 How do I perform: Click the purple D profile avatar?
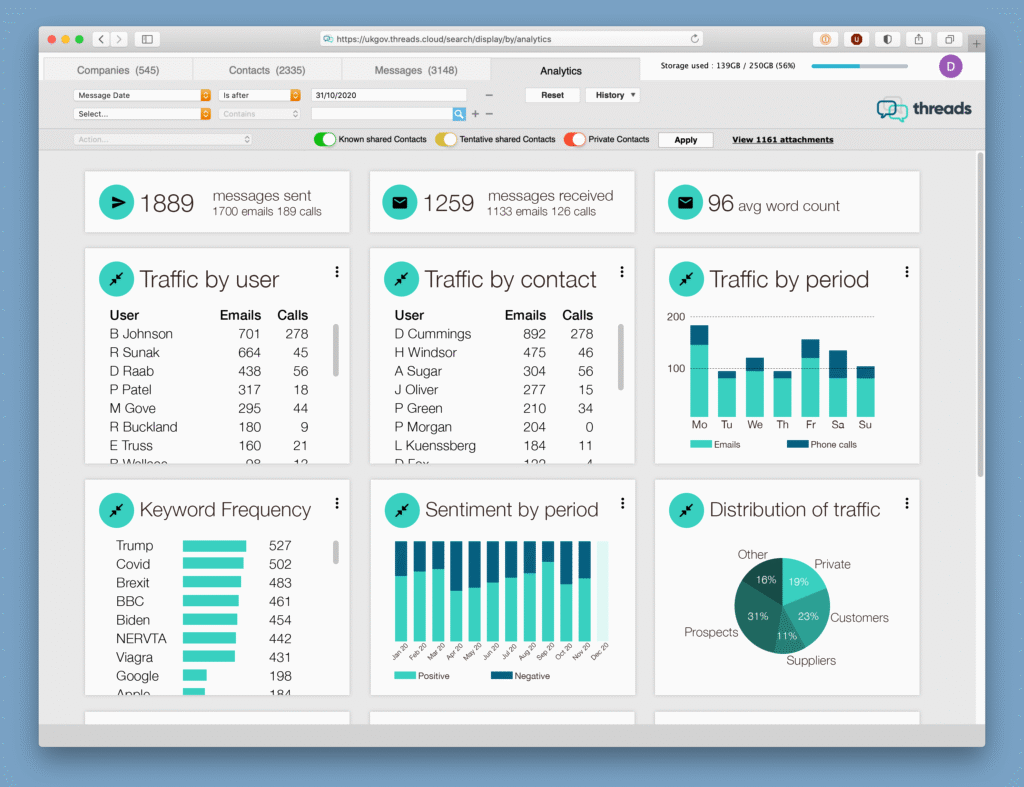(950, 66)
